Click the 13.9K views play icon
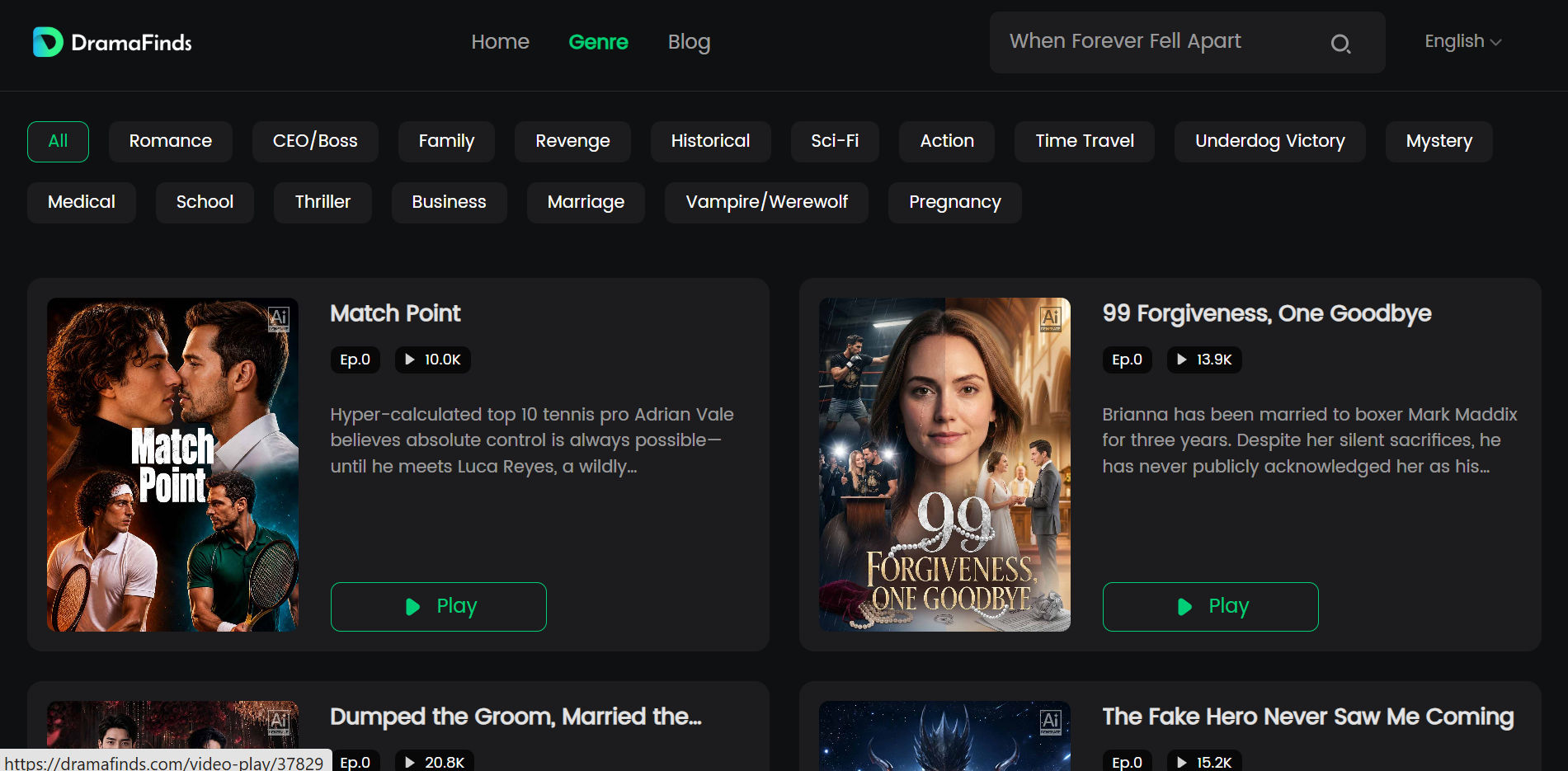The width and height of the screenshot is (1568, 771). pos(1182,360)
